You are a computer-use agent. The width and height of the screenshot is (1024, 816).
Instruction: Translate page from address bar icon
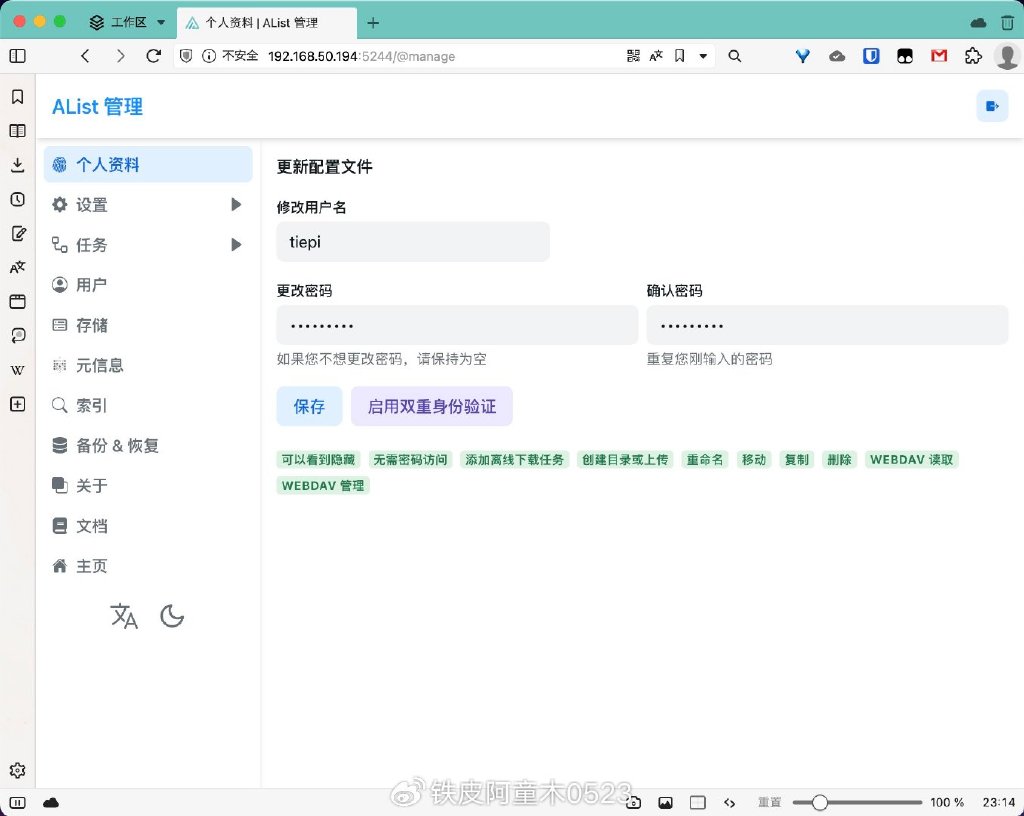pos(656,56)
